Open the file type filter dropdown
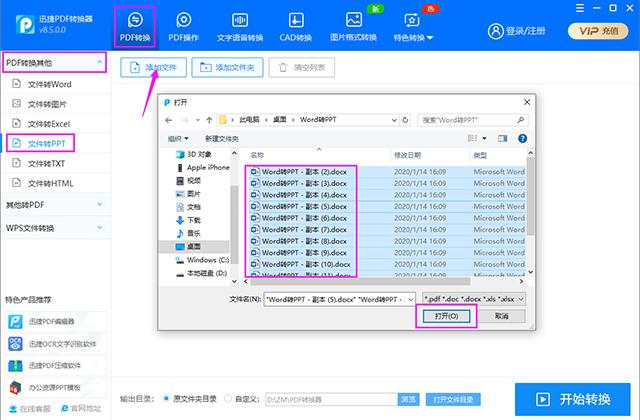640x420 pixels. (521, 299)
